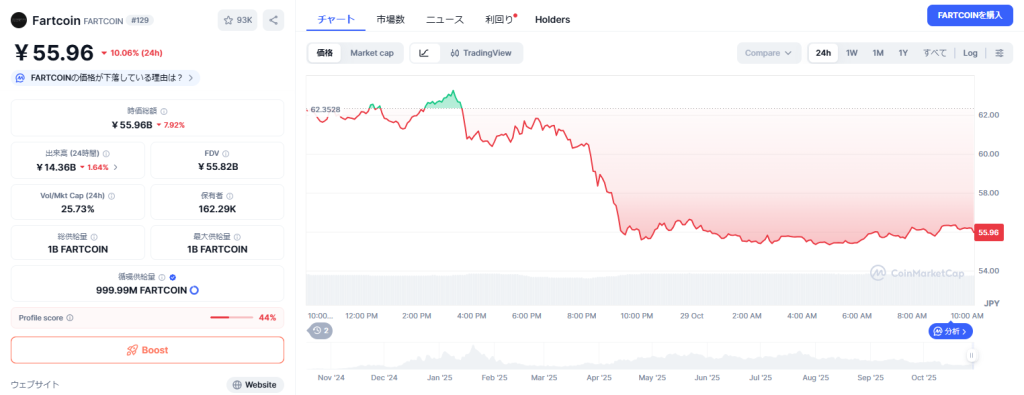
Task: Click the 162.29K holders value
Action: (217, 209)
